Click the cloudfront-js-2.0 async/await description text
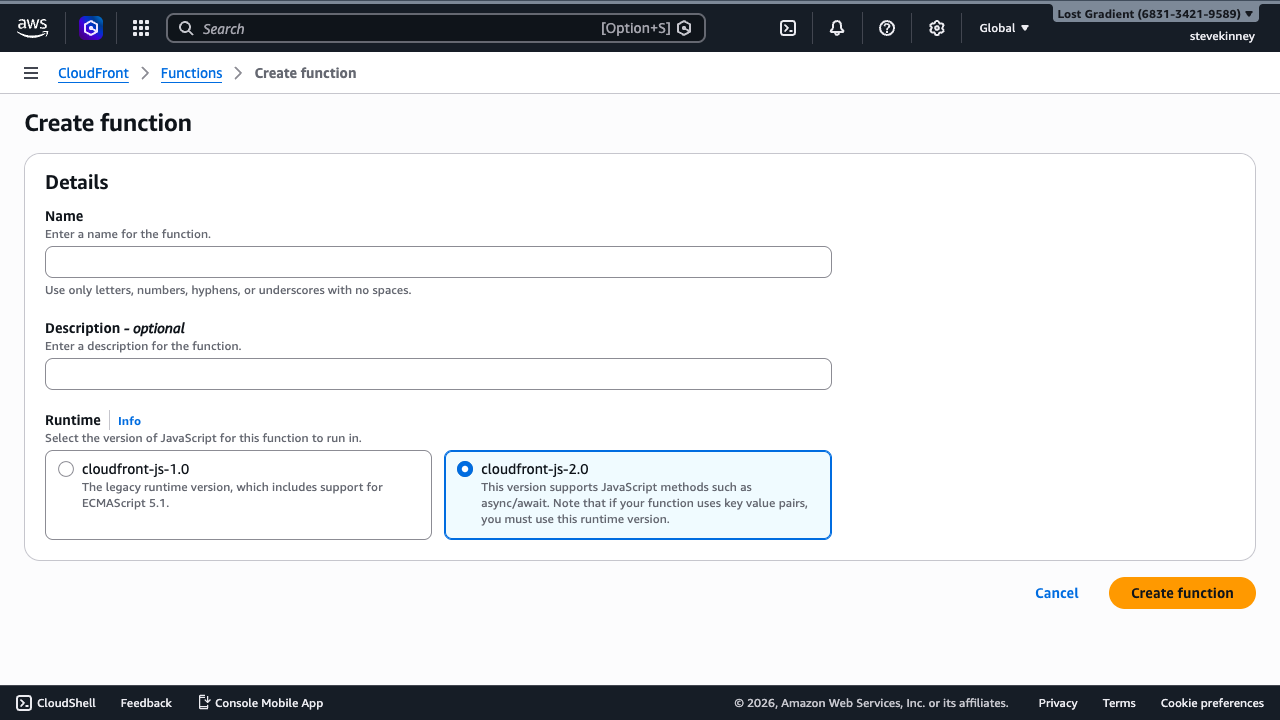Image resolution: width=1280 pixels, height=720 pixels. [644, 503]
